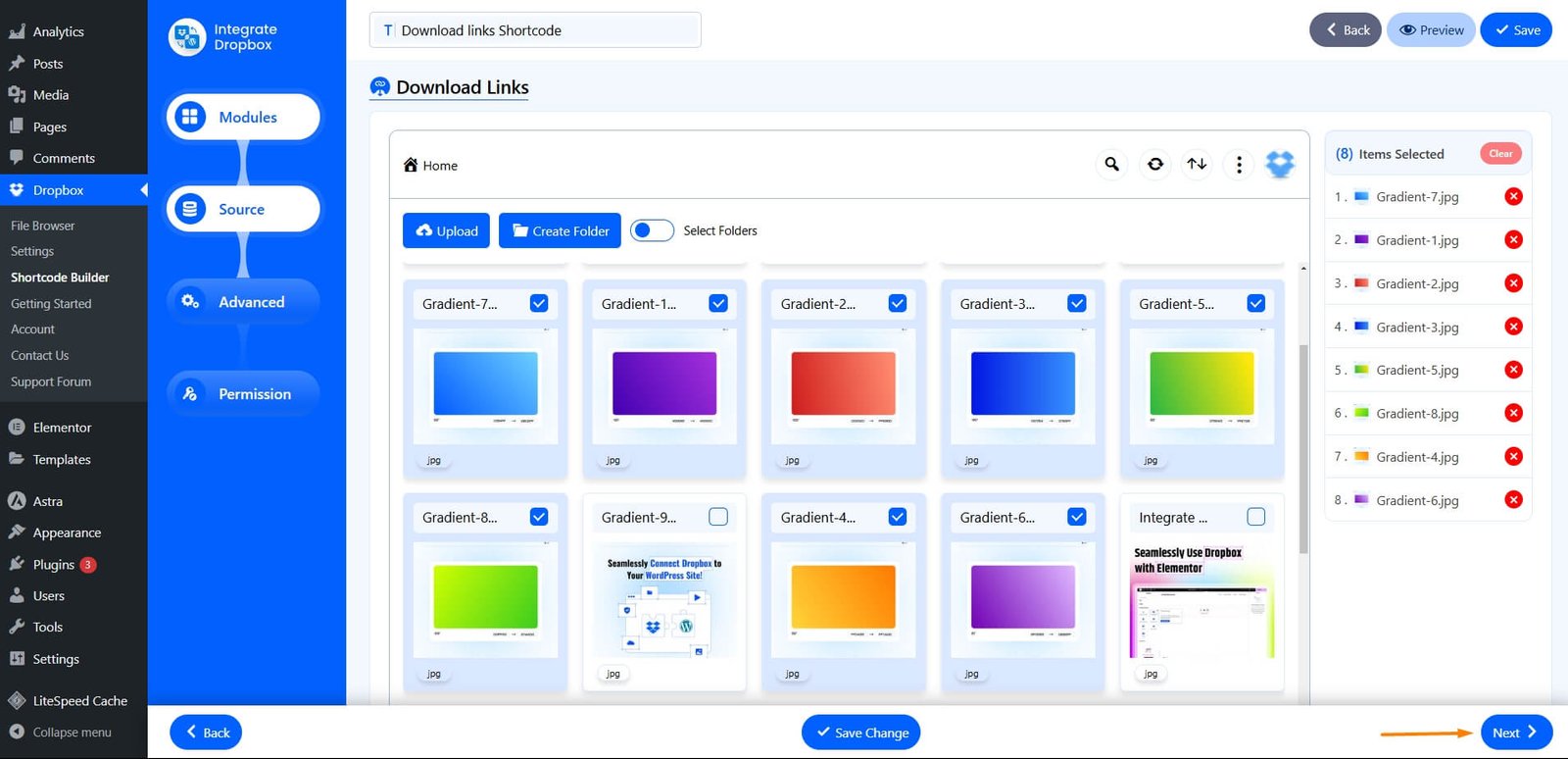Open the sort options icon
The width and height of the screenshot is (1568, 759).
(x=1197, y=164)
